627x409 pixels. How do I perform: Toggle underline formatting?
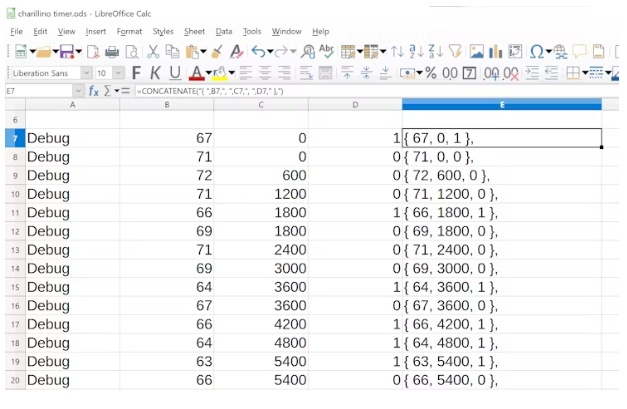[x=175, y=72]
